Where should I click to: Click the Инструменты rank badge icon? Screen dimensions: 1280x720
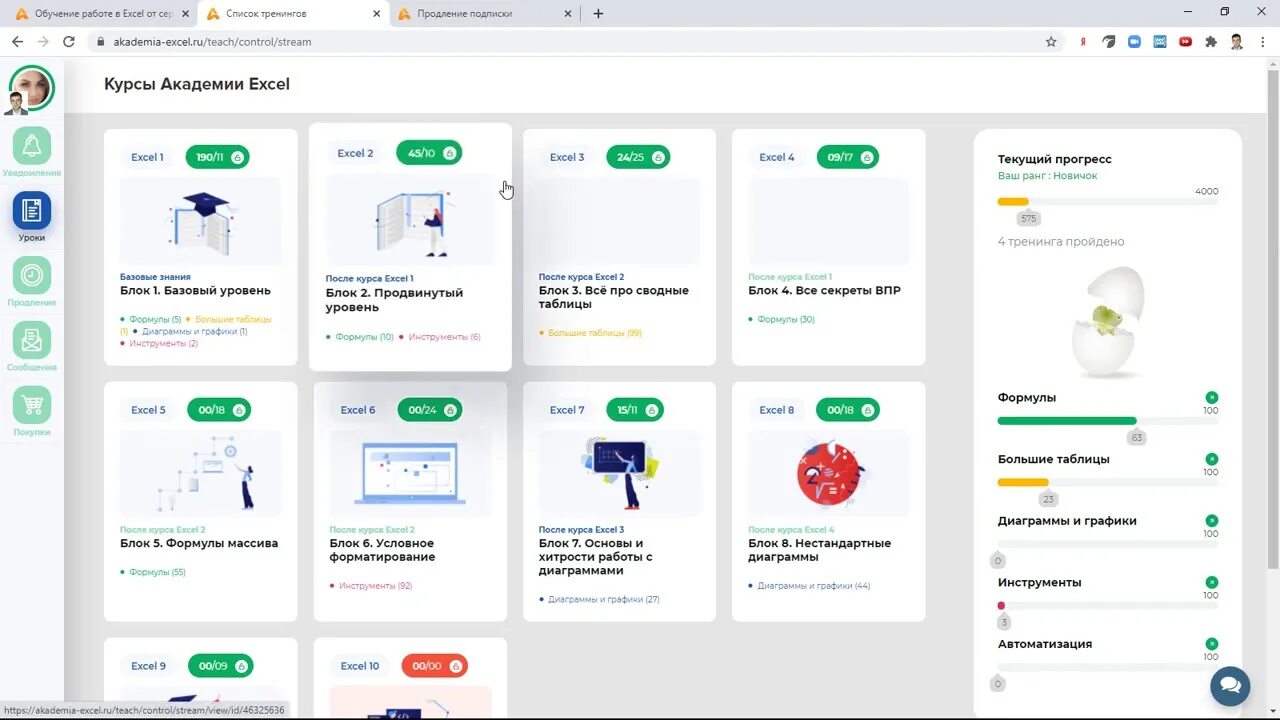1212,582
